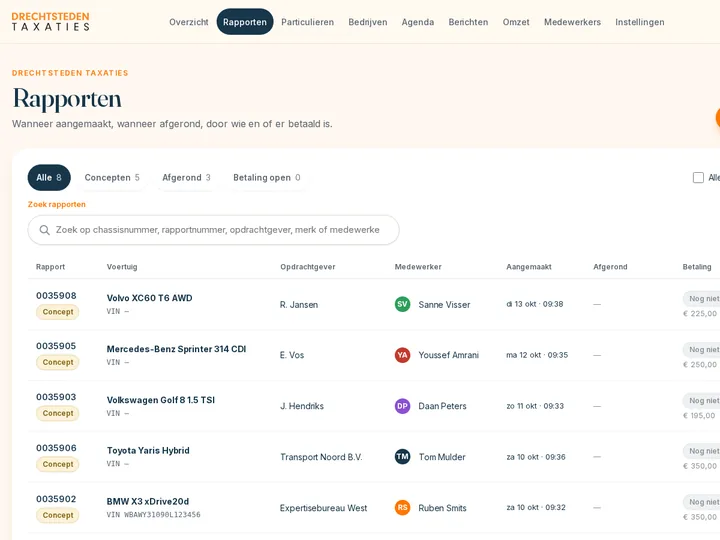Click amount € 250,00

coord(700,365)
